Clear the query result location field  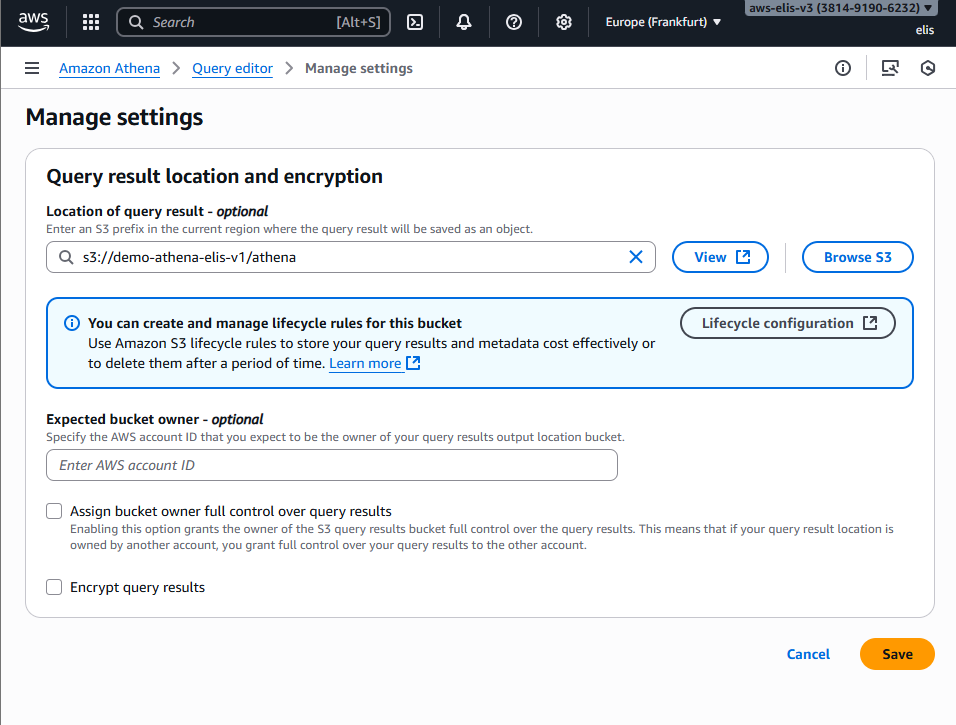tap(635, 257)
